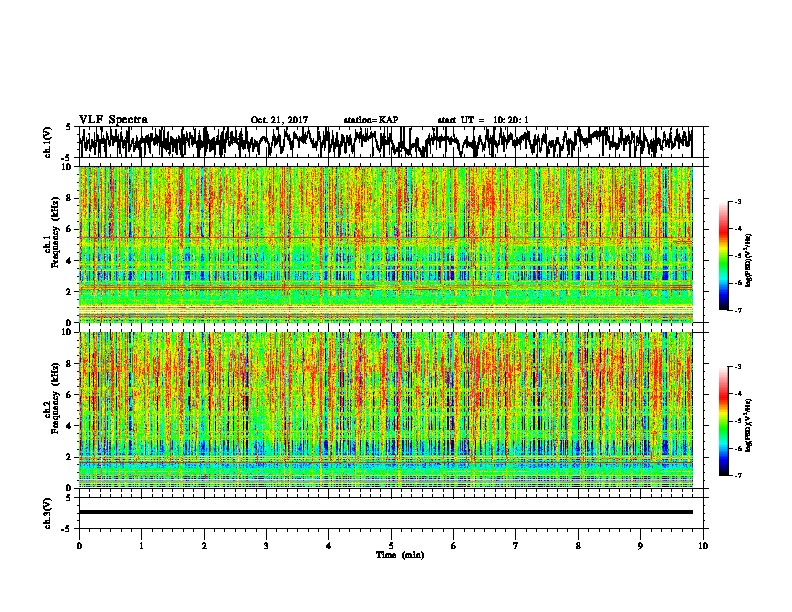Click the "6" kHz tick of ch.1 spectrogram
This screenshot has height=612, width=792.
(x=69, y=230)
